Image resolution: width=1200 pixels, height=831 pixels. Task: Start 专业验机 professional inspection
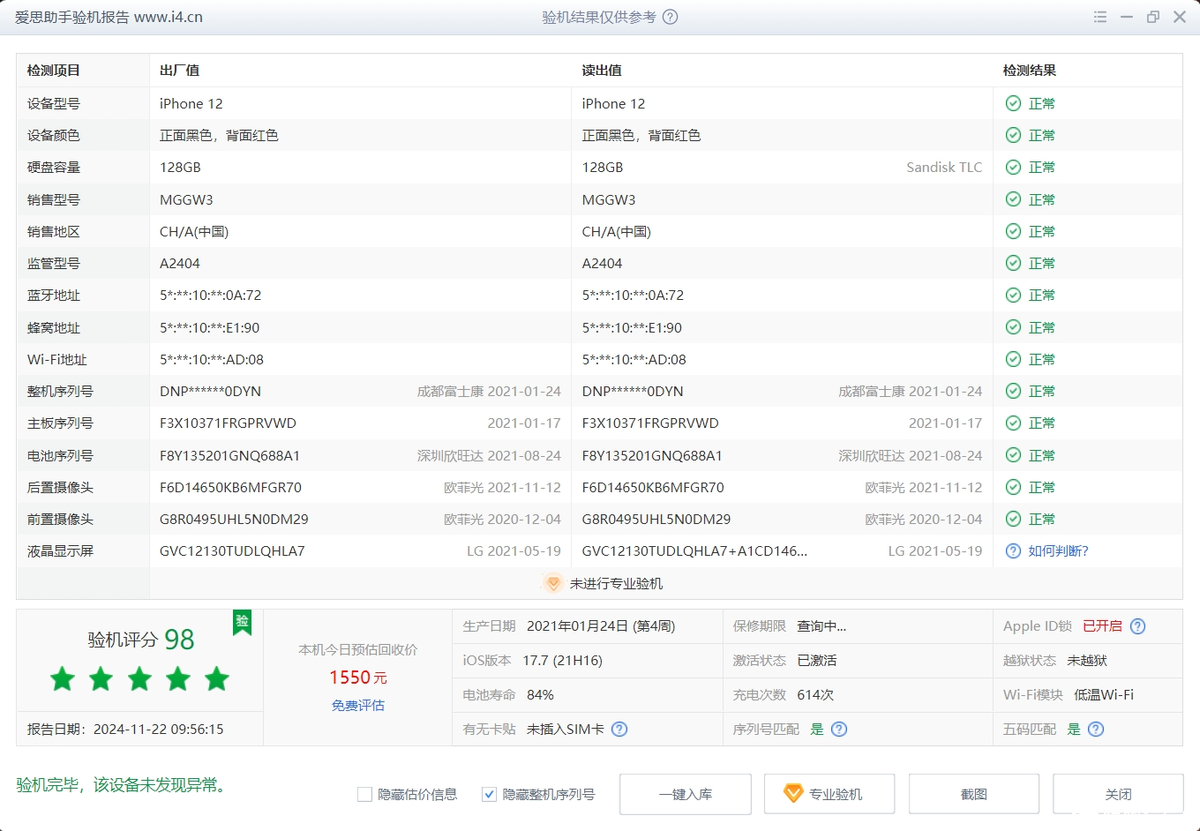[829, 794]
